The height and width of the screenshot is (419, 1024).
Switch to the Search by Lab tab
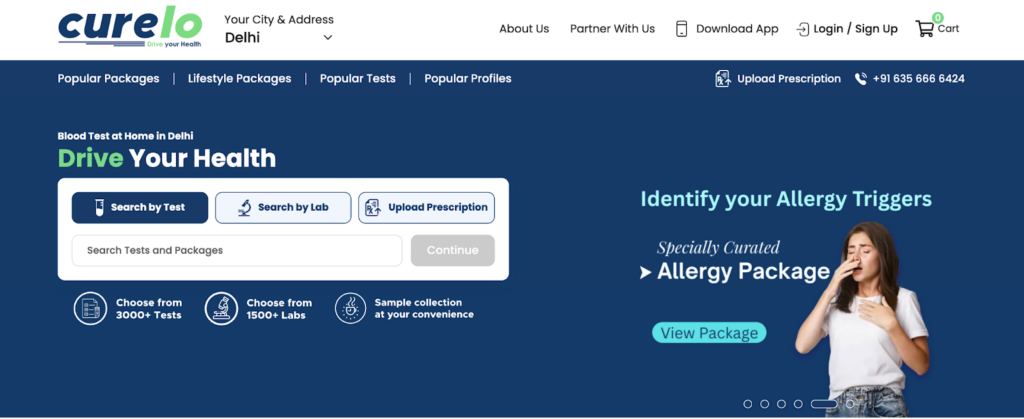coord(283,208)
